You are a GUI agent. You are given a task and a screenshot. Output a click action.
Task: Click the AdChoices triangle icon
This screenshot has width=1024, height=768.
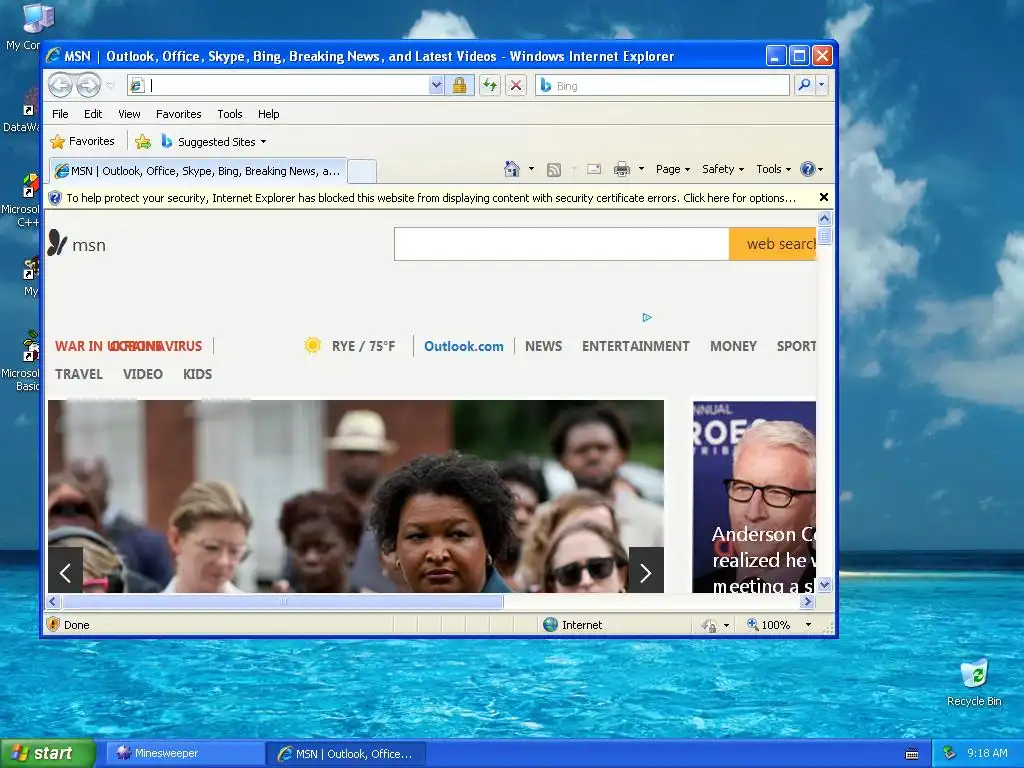pos(647,317)
